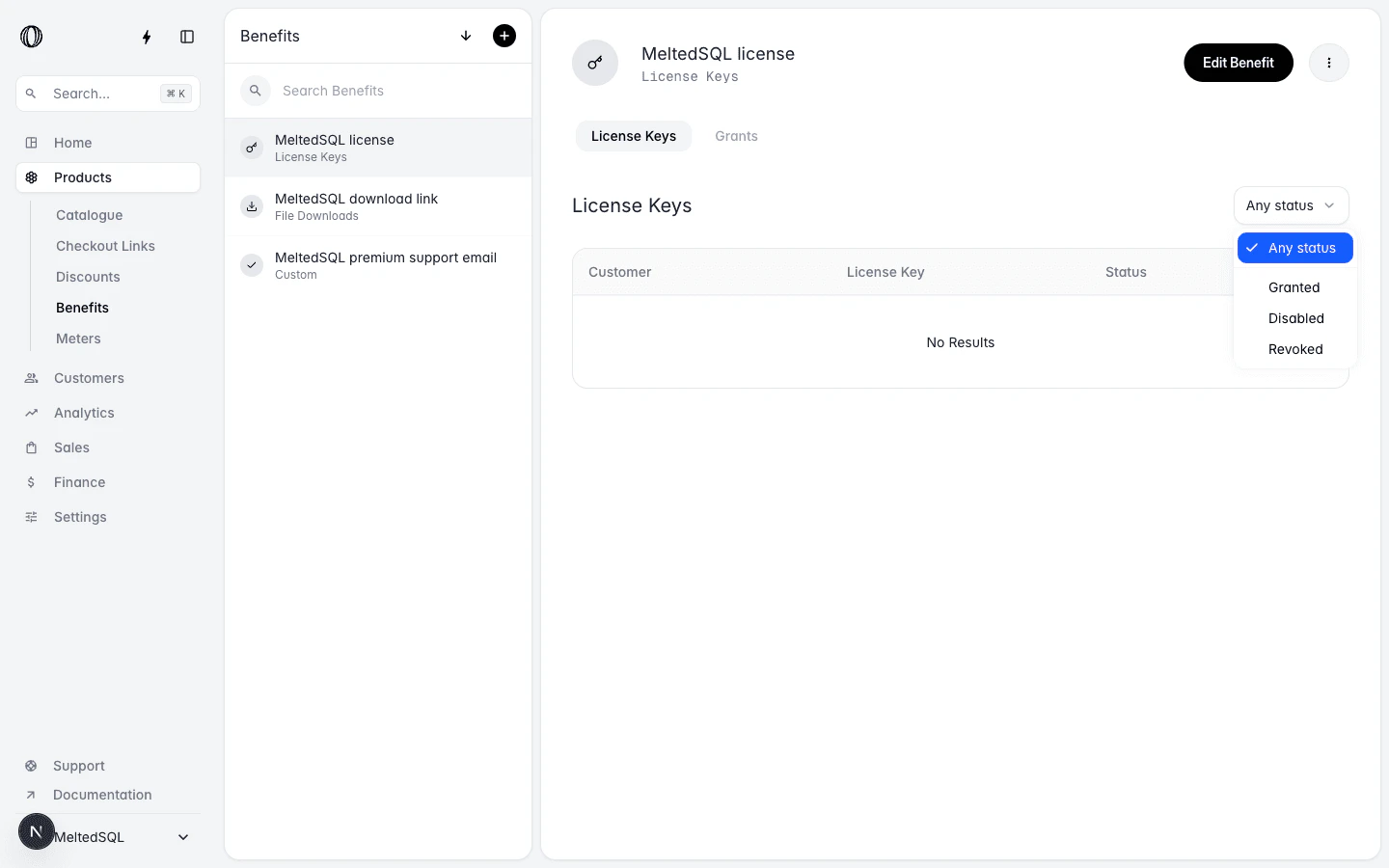
Task: Click the magnifier icon in sidebar search
Action: [x=31, y=94]
